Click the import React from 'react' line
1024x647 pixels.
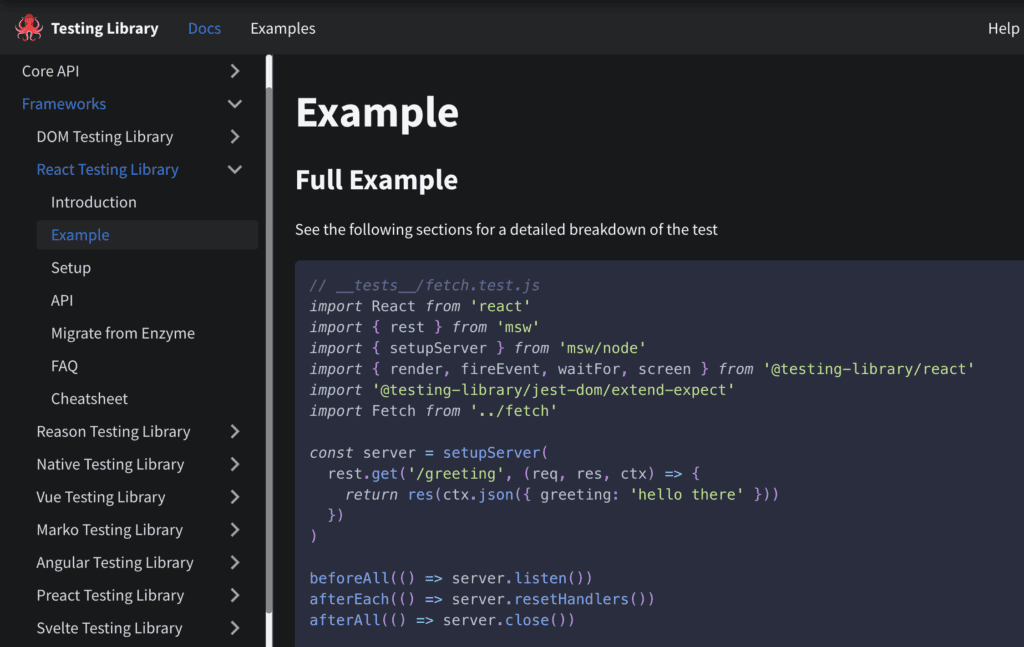[420, 306]
